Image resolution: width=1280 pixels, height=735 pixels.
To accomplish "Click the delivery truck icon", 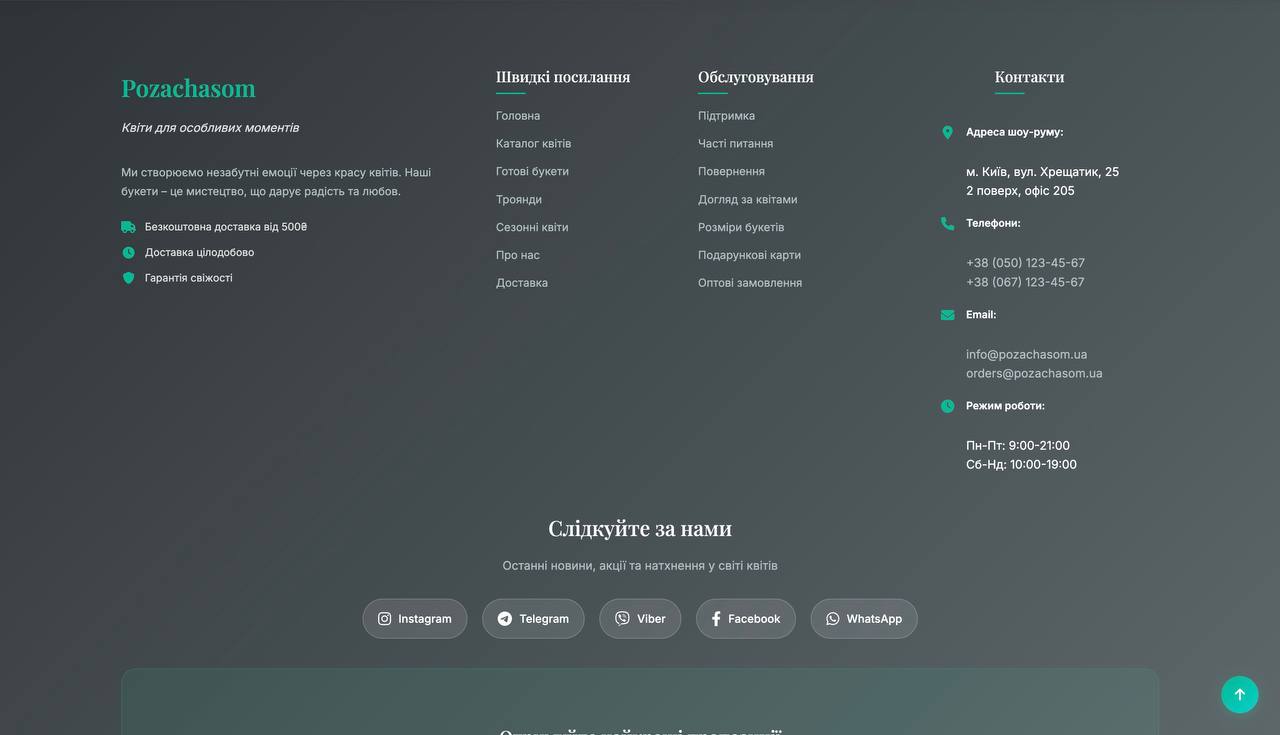I will click(128, 227).
